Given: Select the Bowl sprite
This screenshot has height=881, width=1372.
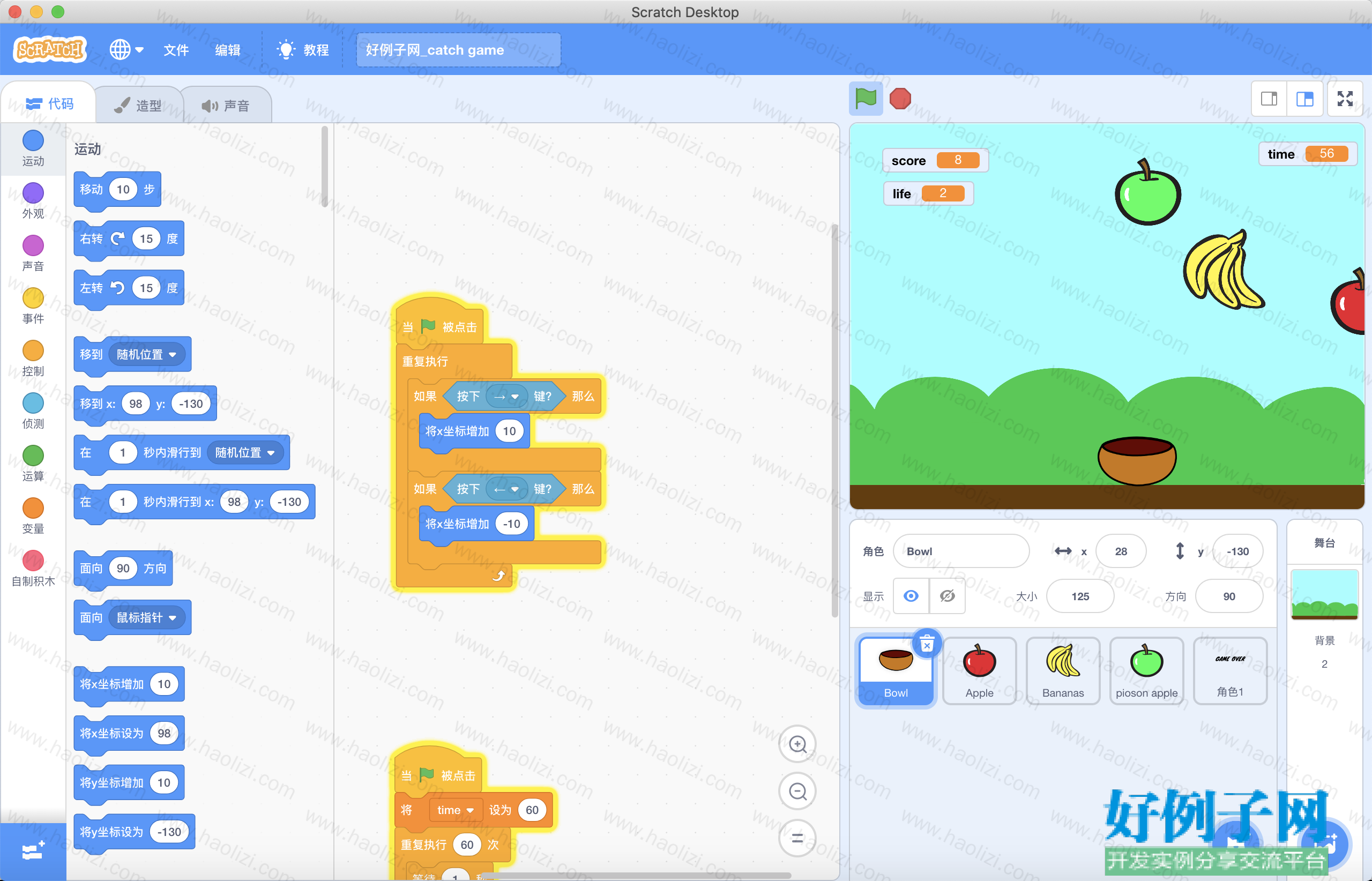Looking at the screenshot, I should coord(896,671).
